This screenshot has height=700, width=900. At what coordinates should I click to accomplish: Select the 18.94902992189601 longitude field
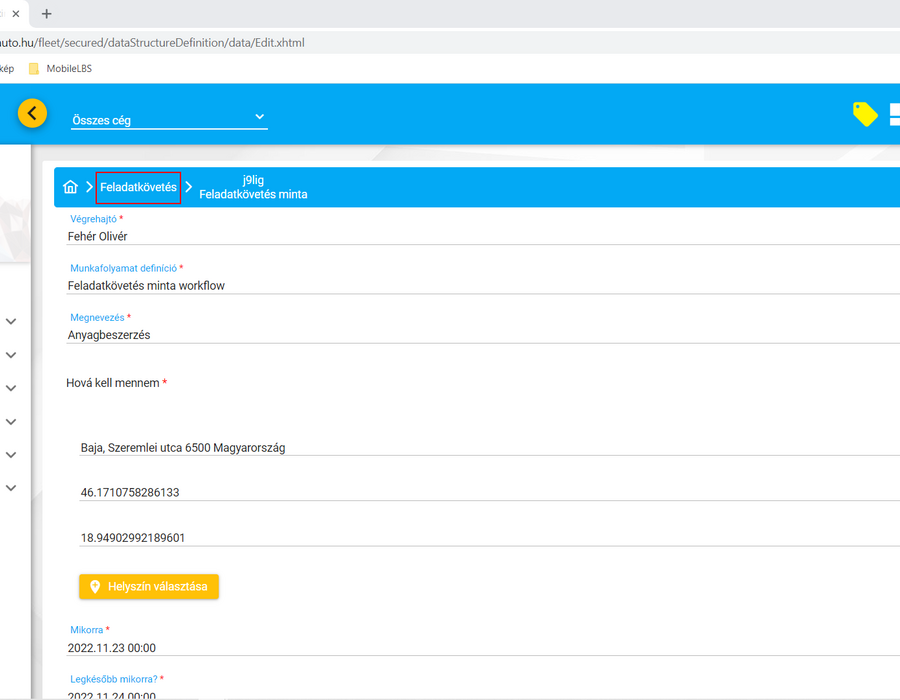coord(489,538)
